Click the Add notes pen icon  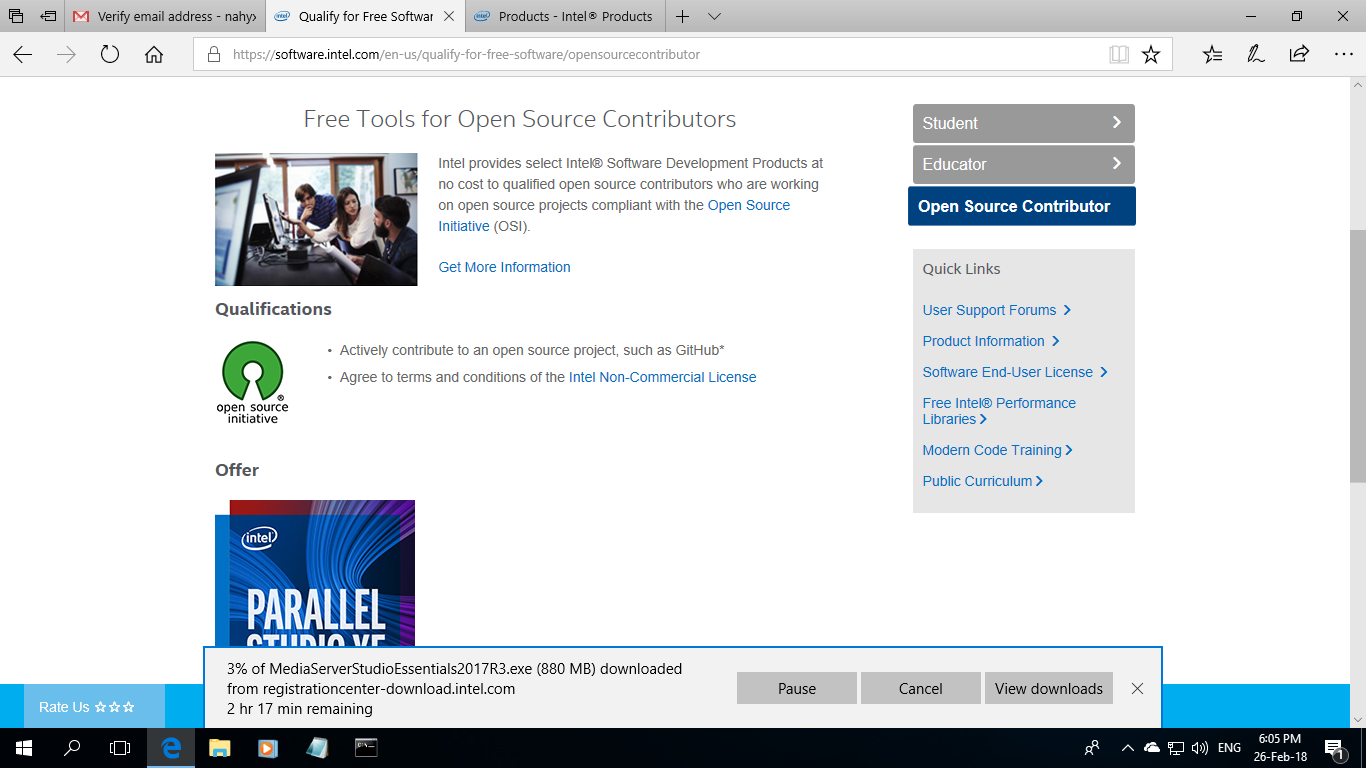(1256, 55)
